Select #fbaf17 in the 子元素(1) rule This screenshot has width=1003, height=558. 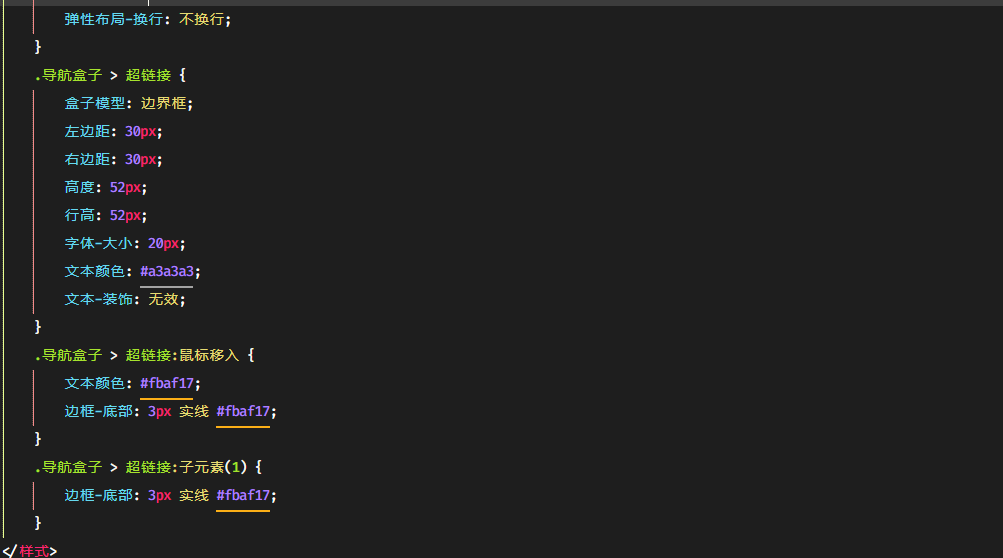click(243, 495)
